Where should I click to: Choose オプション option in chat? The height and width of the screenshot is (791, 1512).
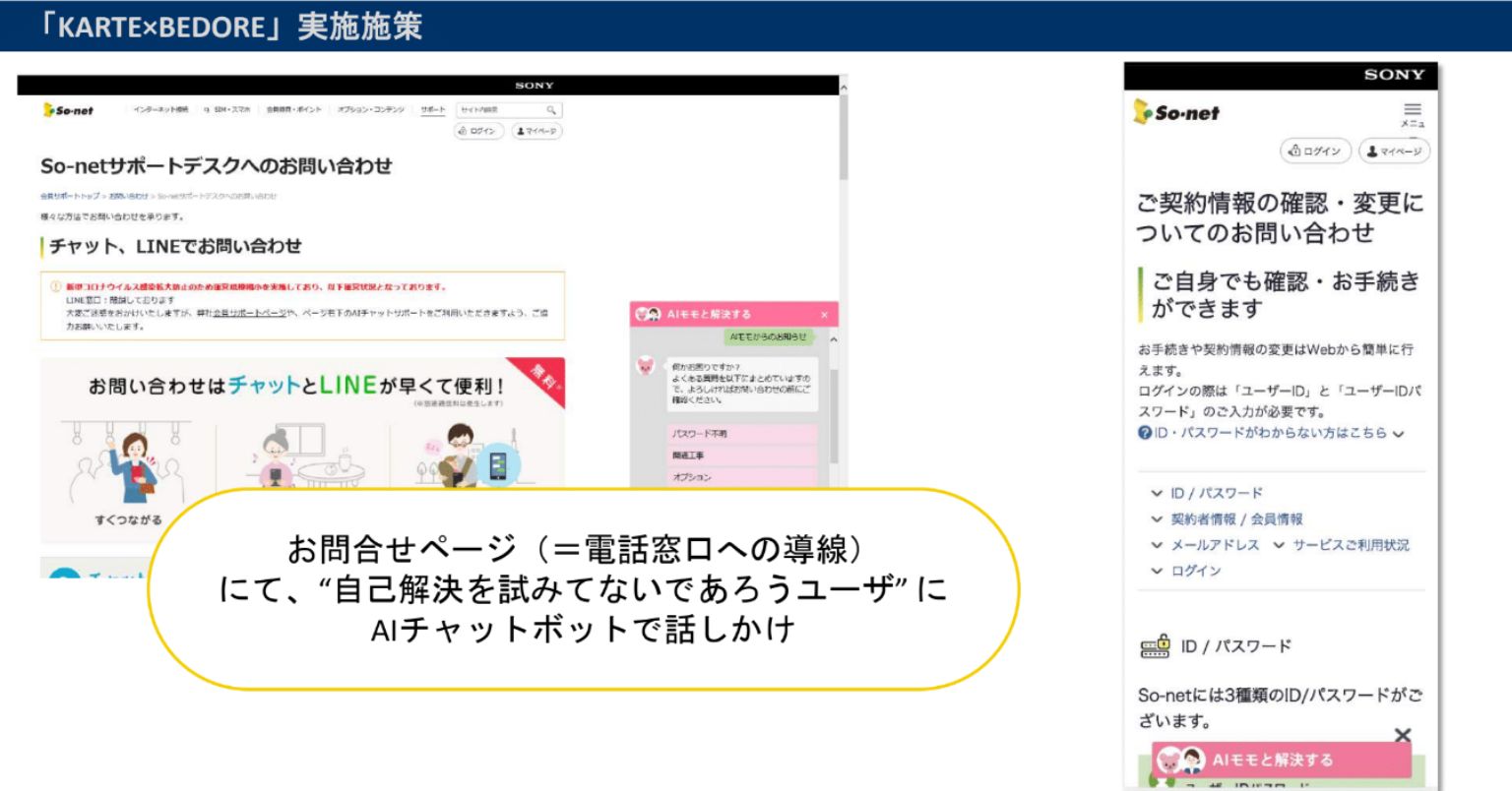click(742, 477)
